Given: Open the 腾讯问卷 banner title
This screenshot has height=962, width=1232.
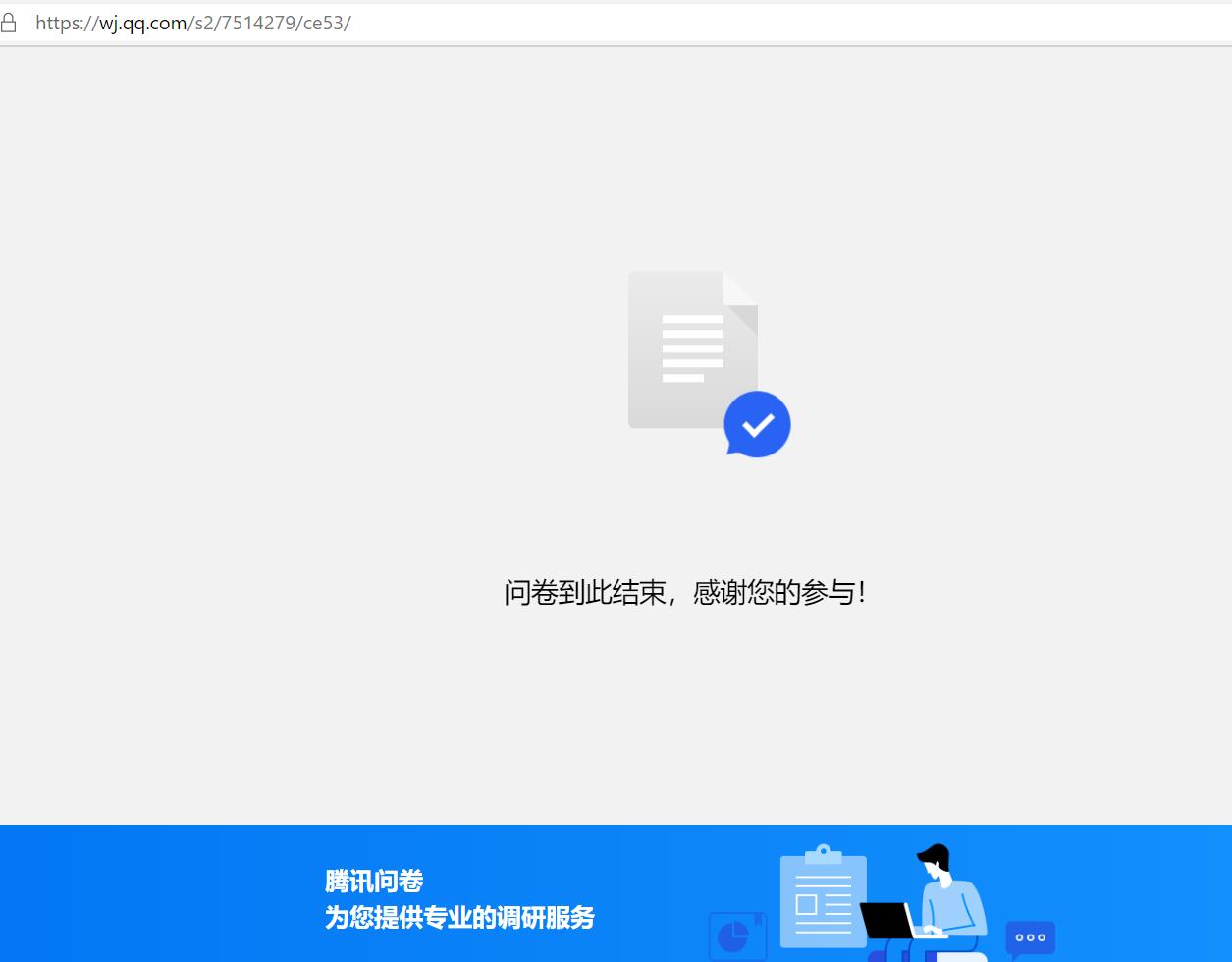Looking at the screenshot, I should coord(374,881).
